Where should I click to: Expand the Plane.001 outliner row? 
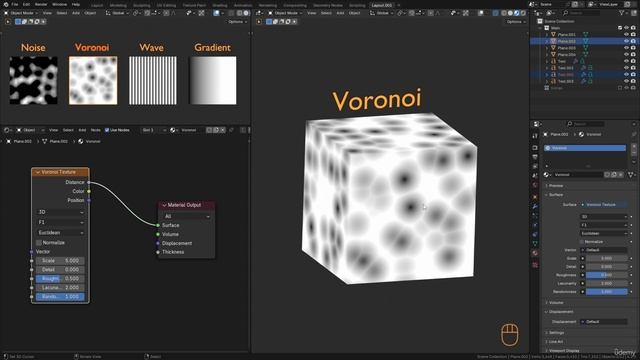click(547, 35)
